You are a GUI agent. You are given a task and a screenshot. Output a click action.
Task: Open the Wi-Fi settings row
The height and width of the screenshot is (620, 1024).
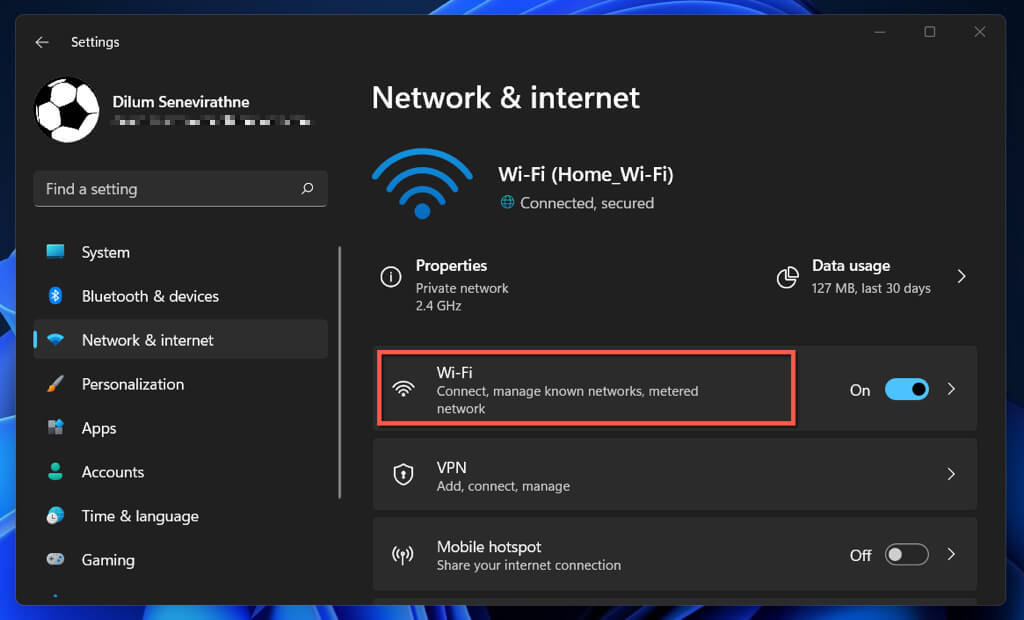(675, 389)
